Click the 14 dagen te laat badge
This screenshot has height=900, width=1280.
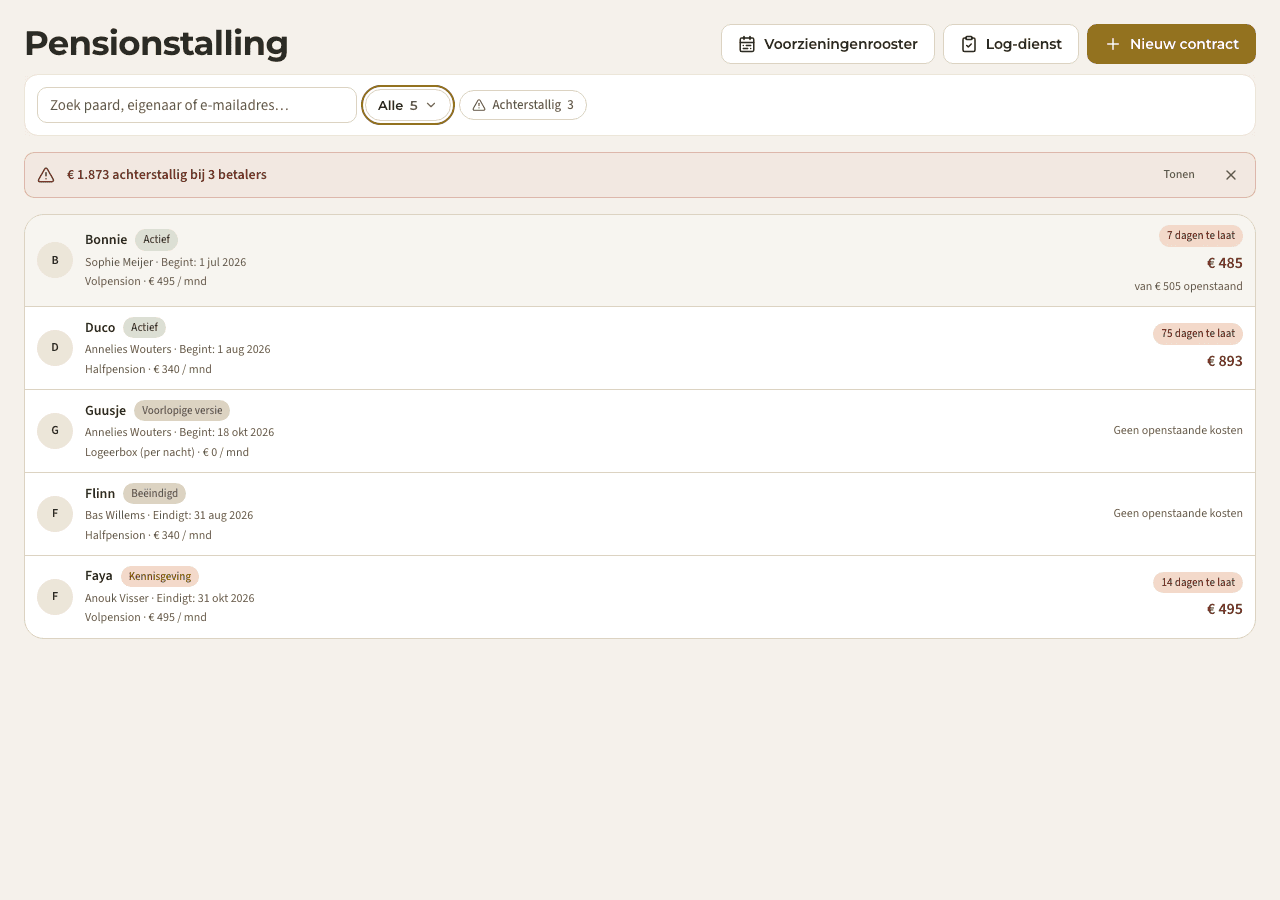[1198, 583]
